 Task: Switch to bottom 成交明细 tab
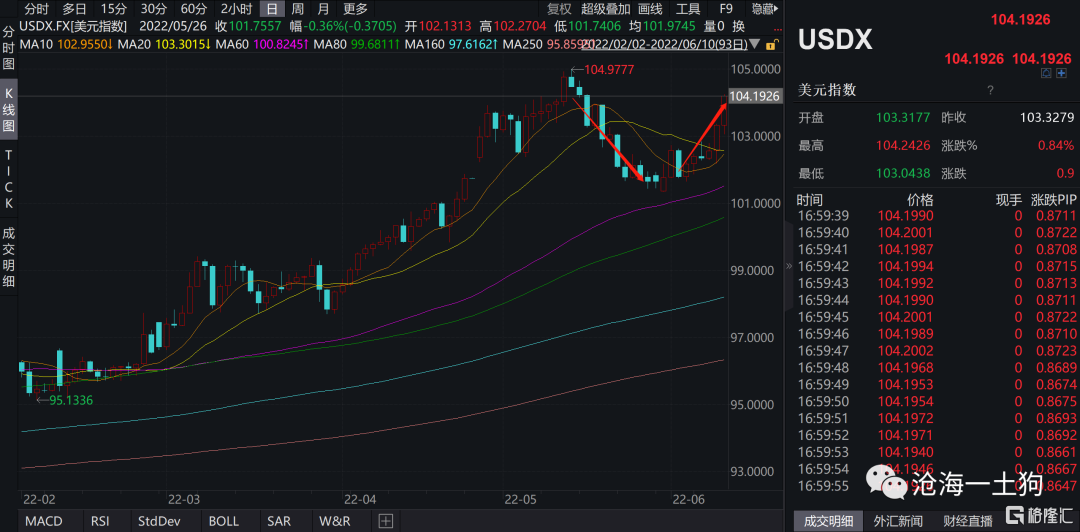click(x=829, y=521)
